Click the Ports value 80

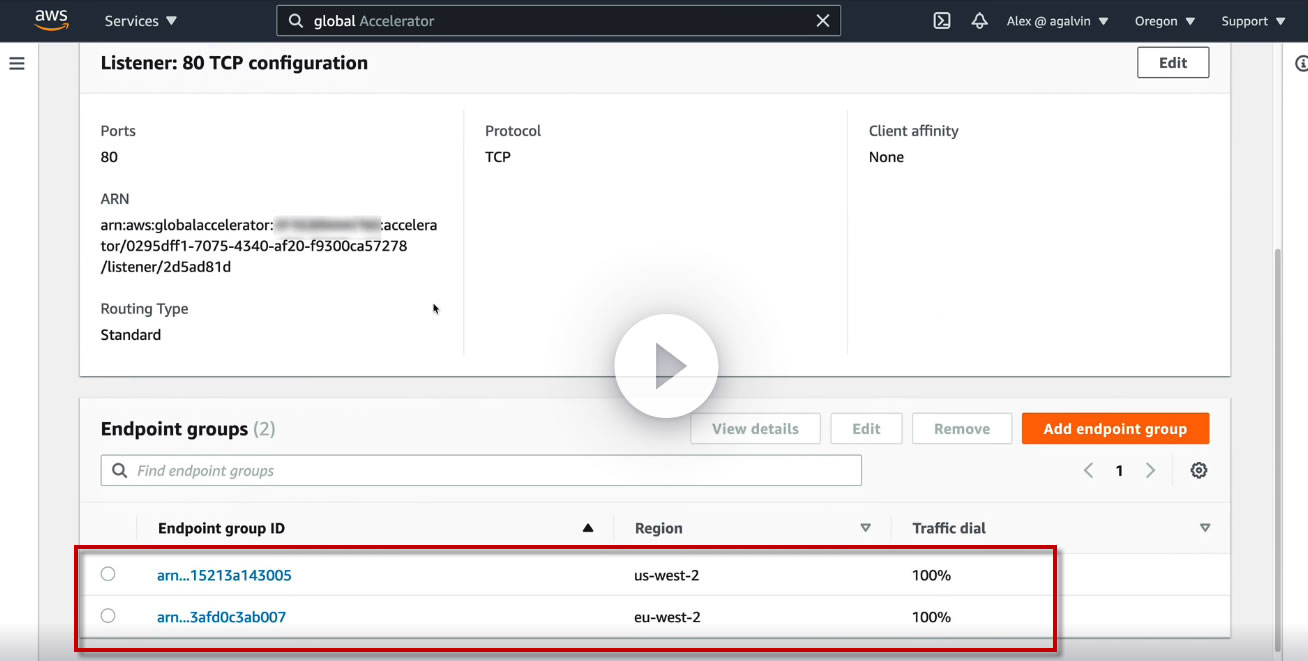pos(109,157)
